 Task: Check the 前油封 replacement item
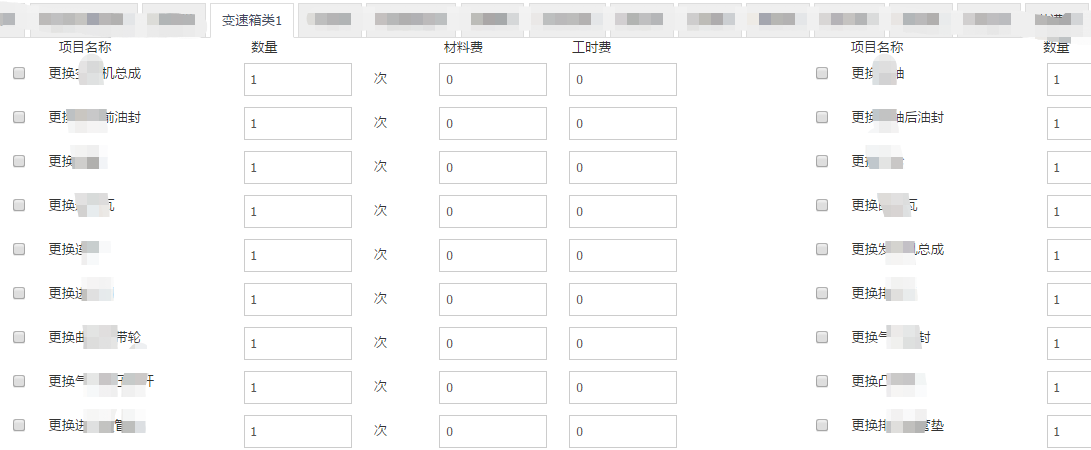[x=19, y=117]
